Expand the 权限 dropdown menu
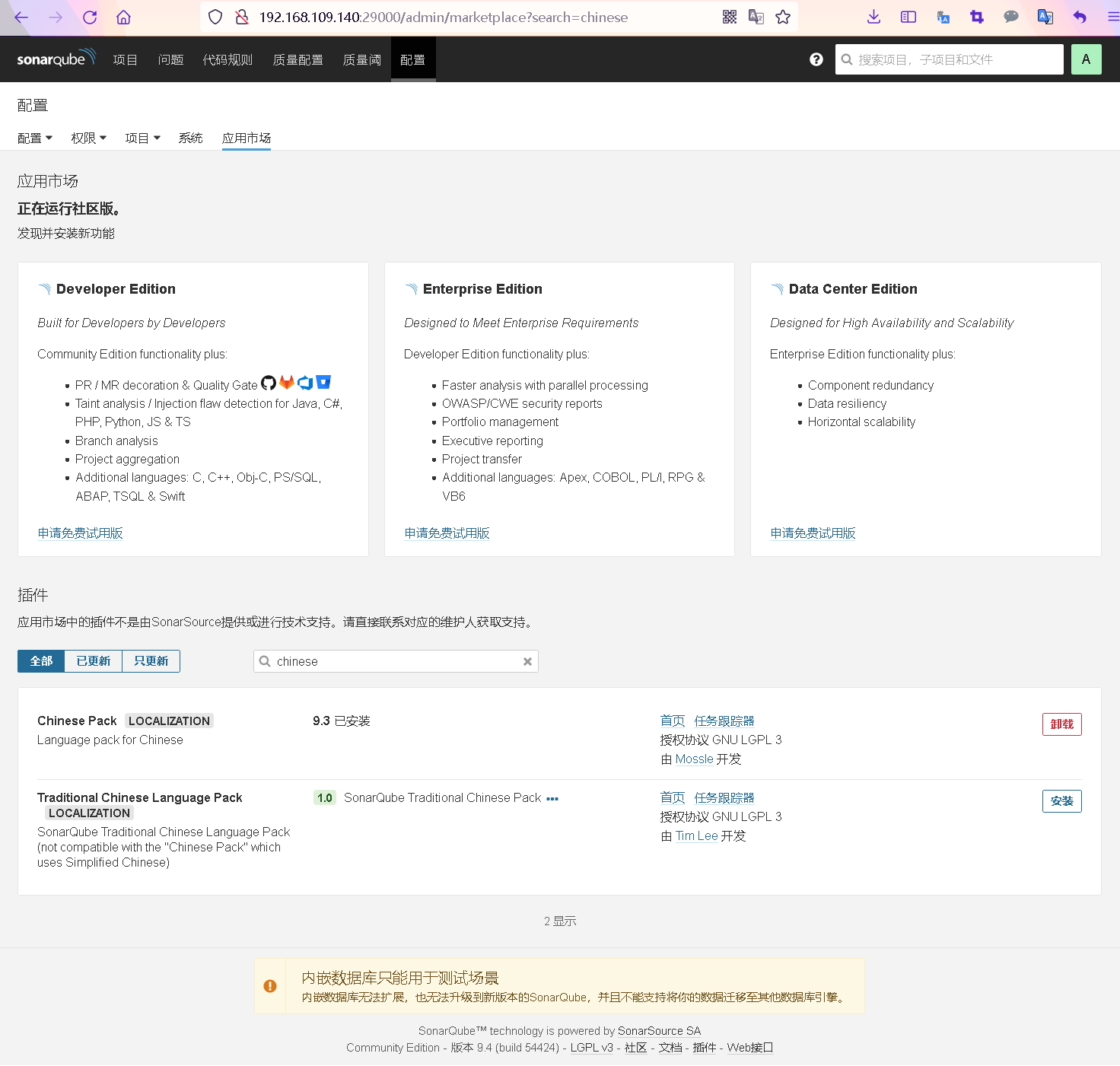The height and width of the screenshot is (1066, 1120). [x=89, y=138]
